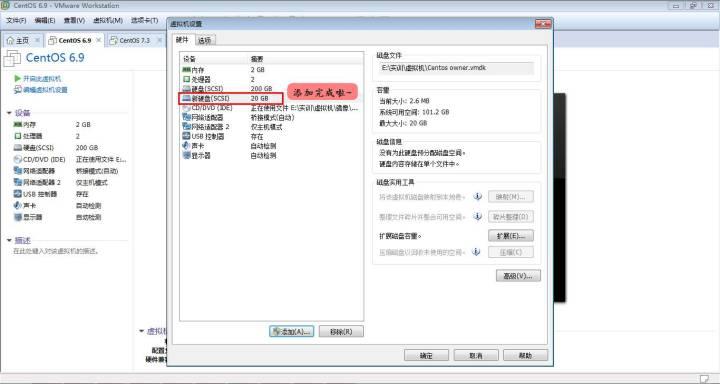Screen dimensions: 720x384
Task: Click the 显示器 icon in main window list
Action: click(18, 217)
